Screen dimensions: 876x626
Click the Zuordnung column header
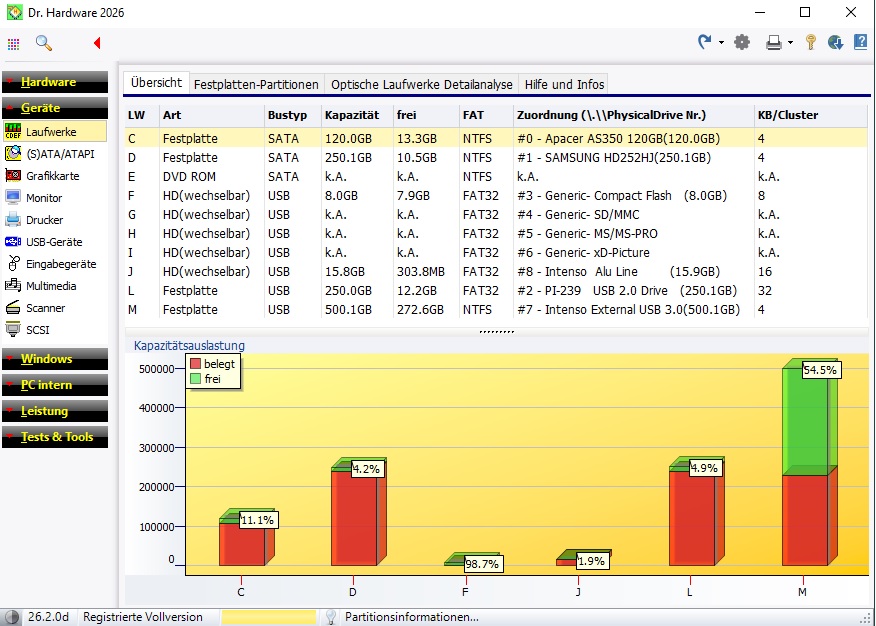pos(633,115)
